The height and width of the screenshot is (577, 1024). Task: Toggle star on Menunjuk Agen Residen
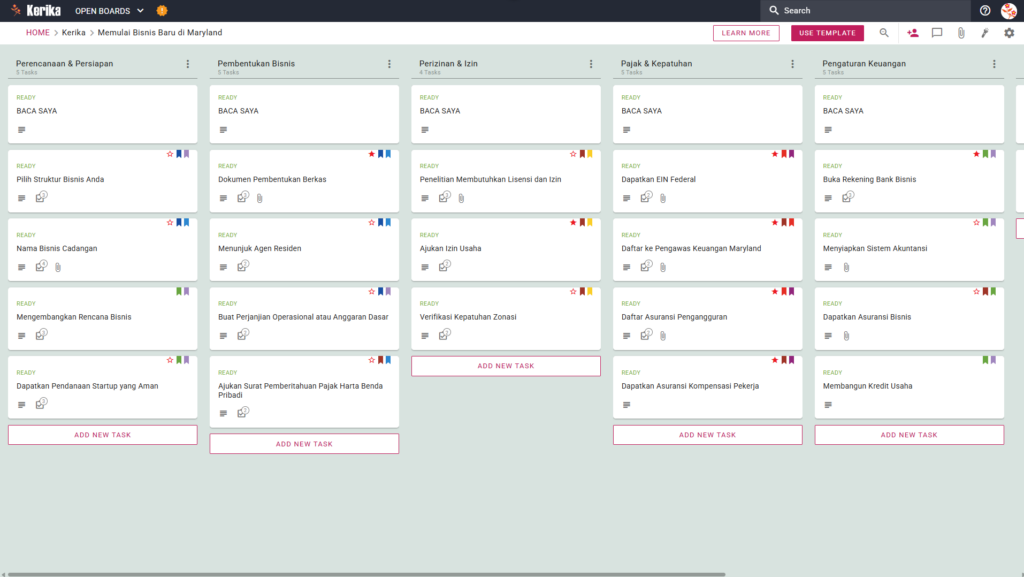tap(372, 223)
